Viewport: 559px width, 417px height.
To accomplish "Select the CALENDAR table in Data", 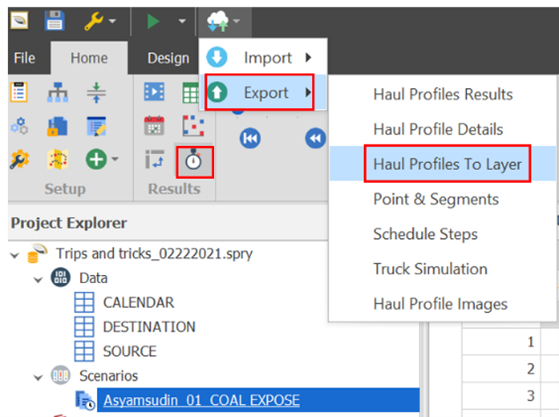I will [138, 303].
